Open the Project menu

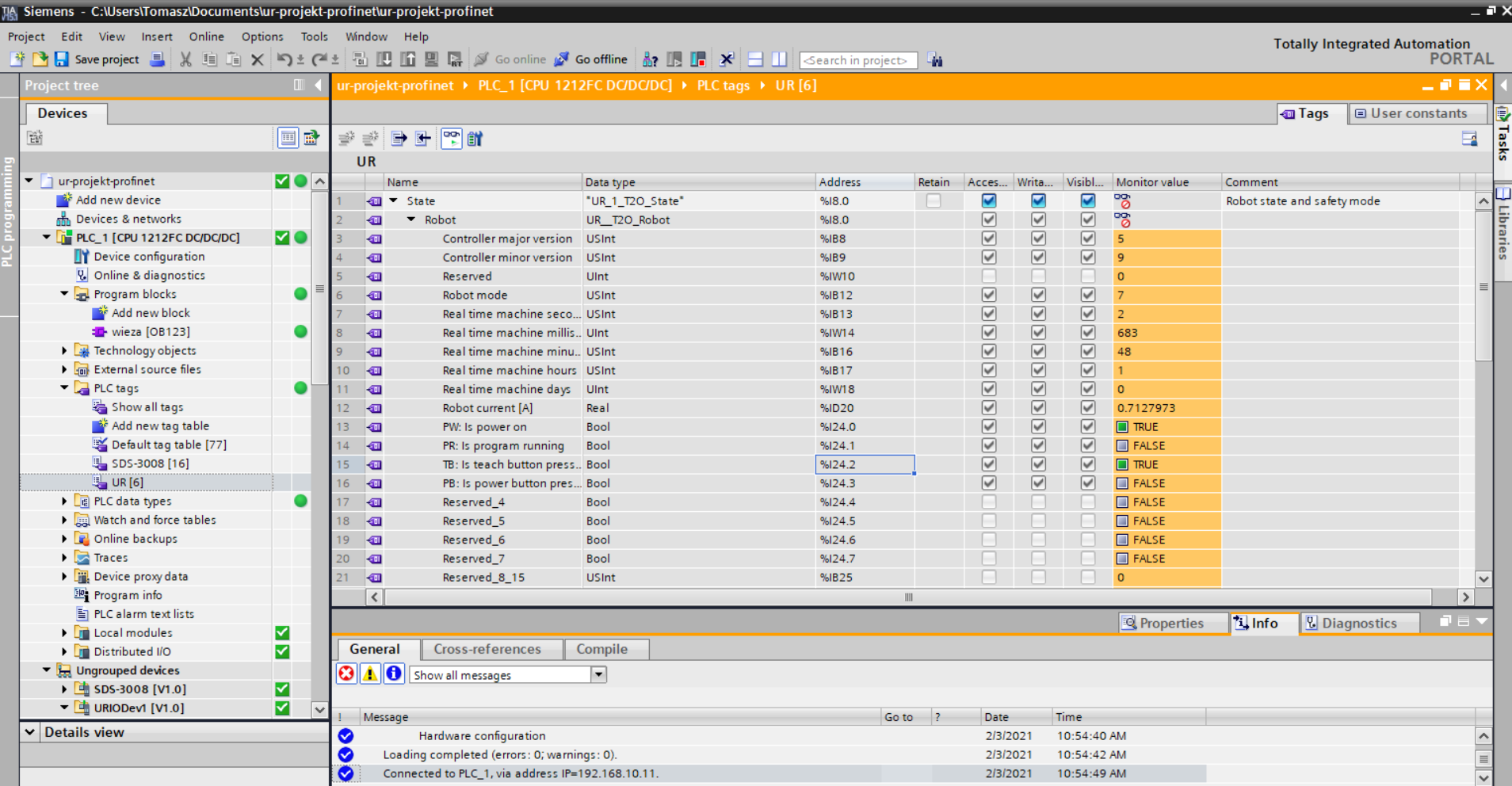tap(26, 36)
